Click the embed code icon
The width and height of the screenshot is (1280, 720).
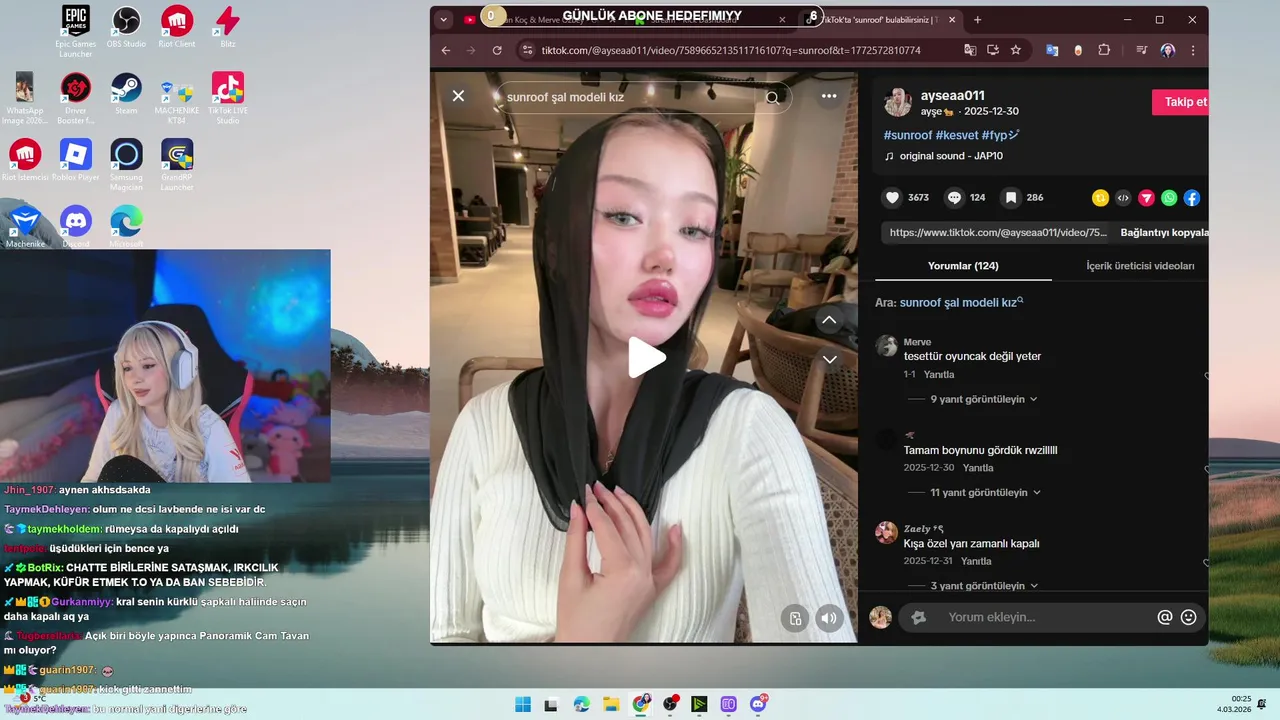pos(1123,198)
